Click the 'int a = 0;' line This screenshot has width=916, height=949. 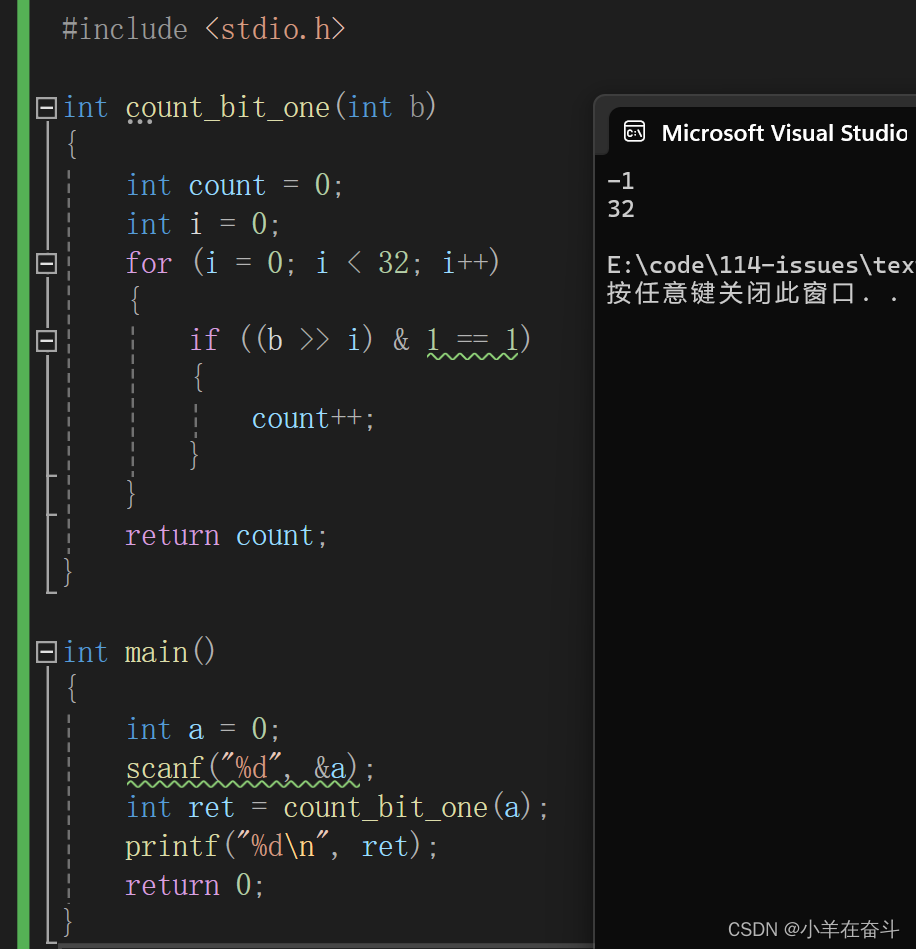(x=203, y=729)
